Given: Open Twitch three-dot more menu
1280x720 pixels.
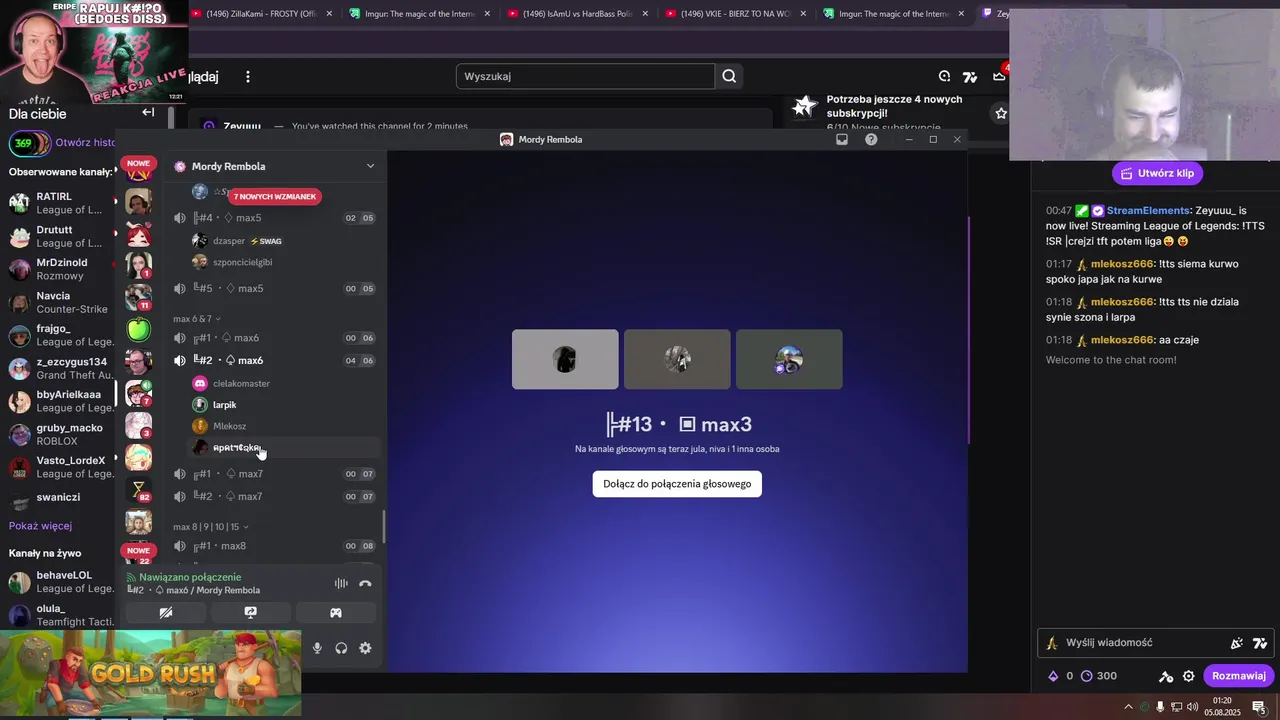Looking at the screenshot, I should (x=248, y=77).
